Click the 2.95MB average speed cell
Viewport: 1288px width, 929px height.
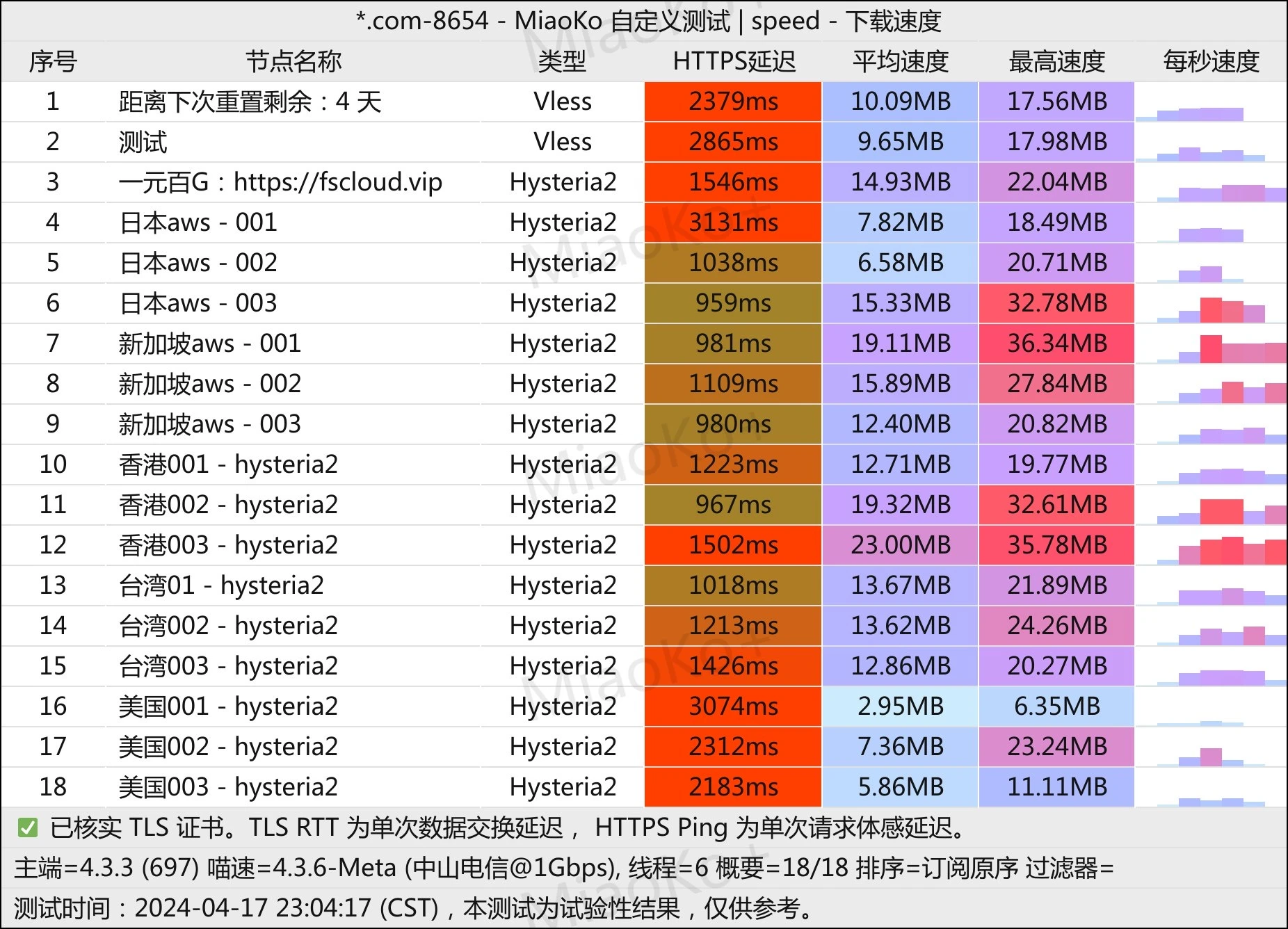(901, 706)
